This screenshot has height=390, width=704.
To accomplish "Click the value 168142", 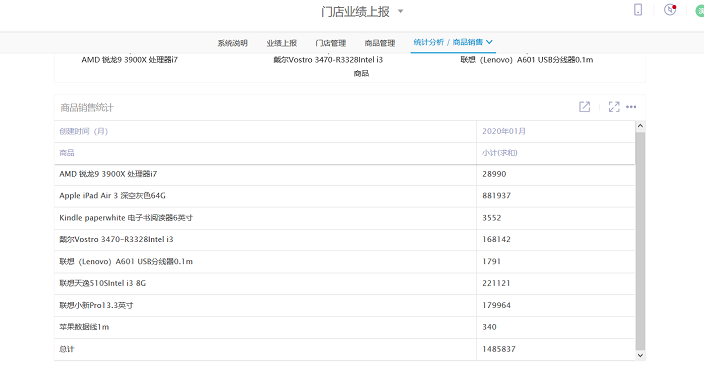I will (496, 240).
